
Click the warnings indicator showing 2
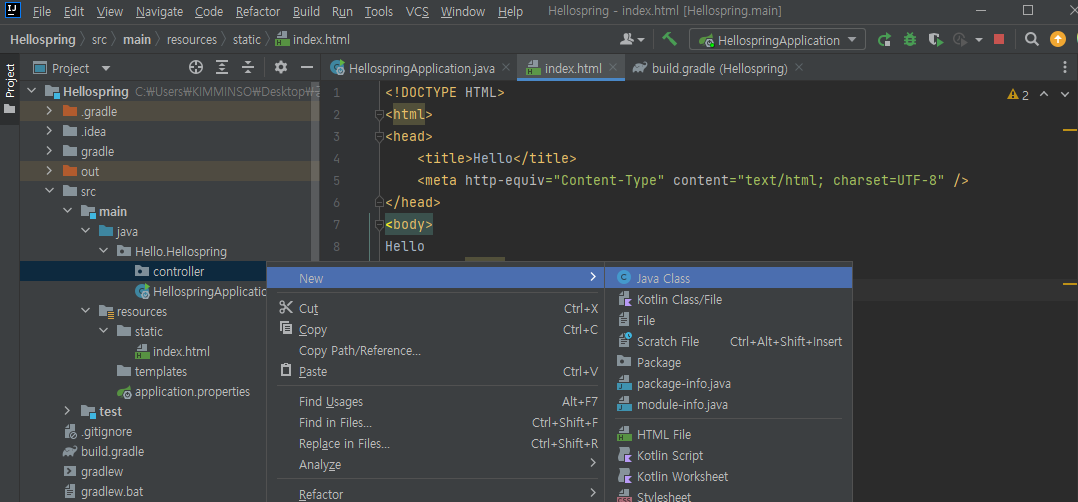1018,95
